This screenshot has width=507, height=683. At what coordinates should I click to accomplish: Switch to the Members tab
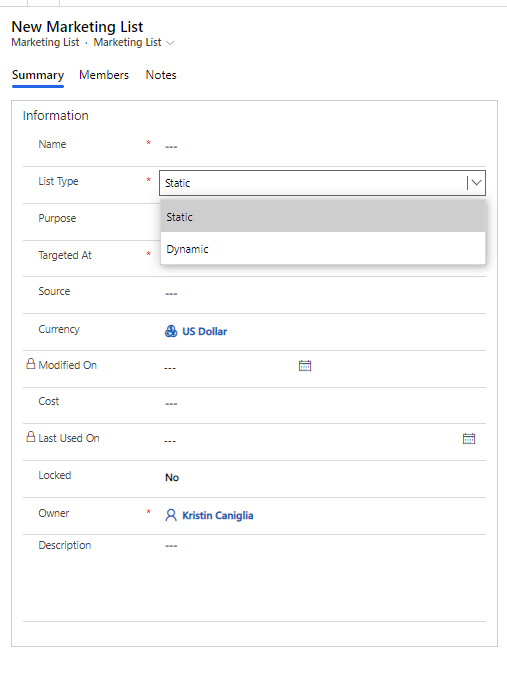click(104, 75)
